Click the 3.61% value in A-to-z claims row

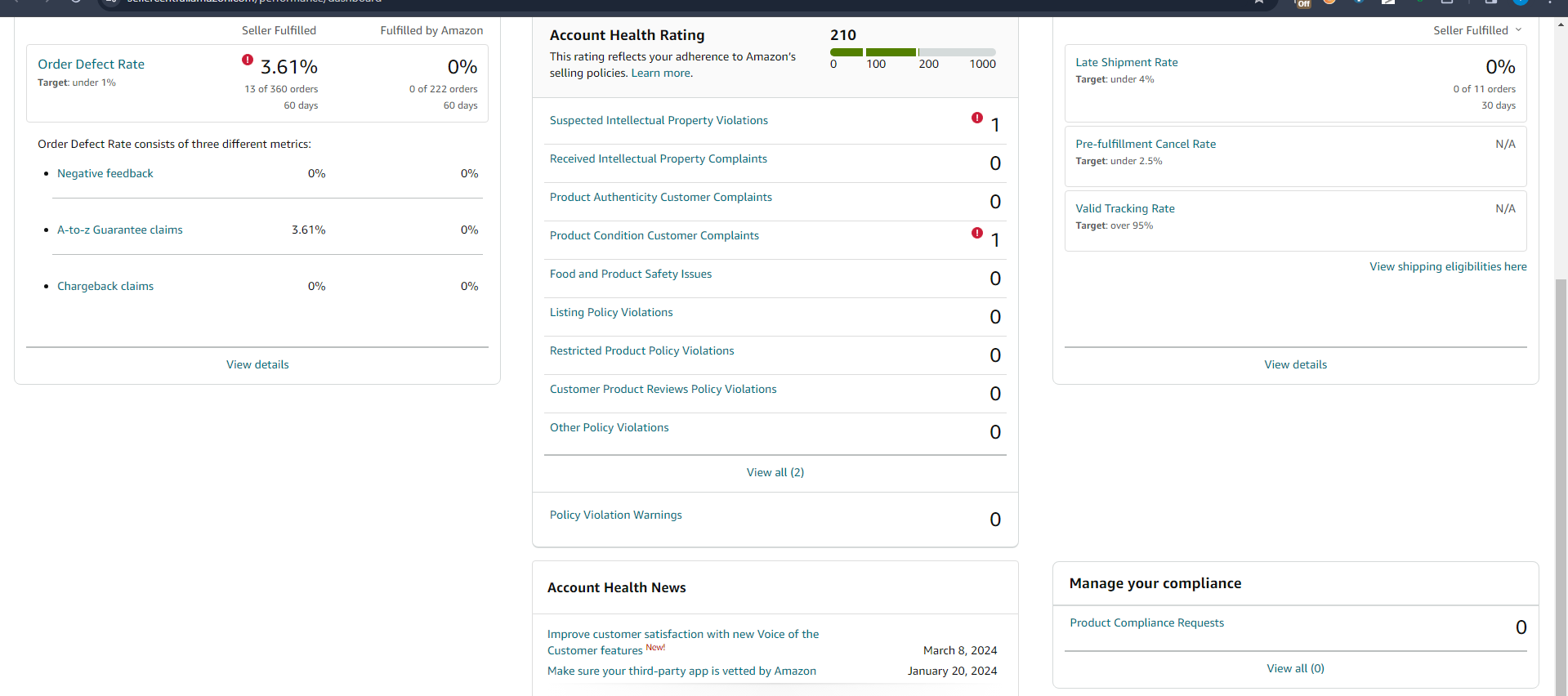309,230
